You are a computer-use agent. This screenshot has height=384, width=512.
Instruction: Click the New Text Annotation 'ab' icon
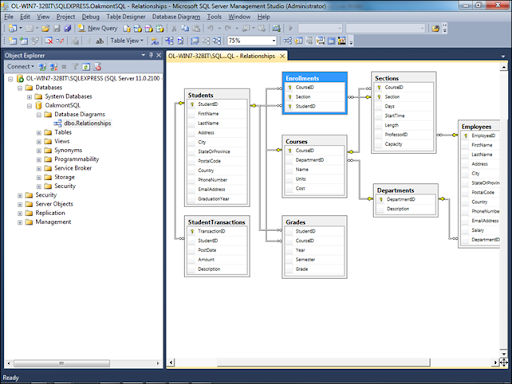99,41
